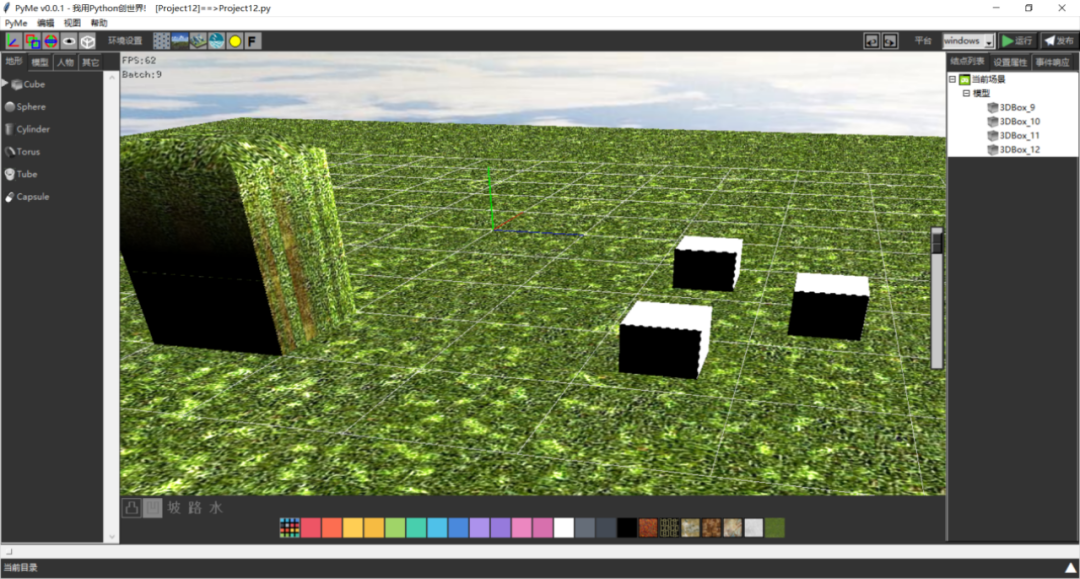Viewport: 1080px width, 579px height.
Task: Click the yellow sun light icon
Action: (235, 41)
